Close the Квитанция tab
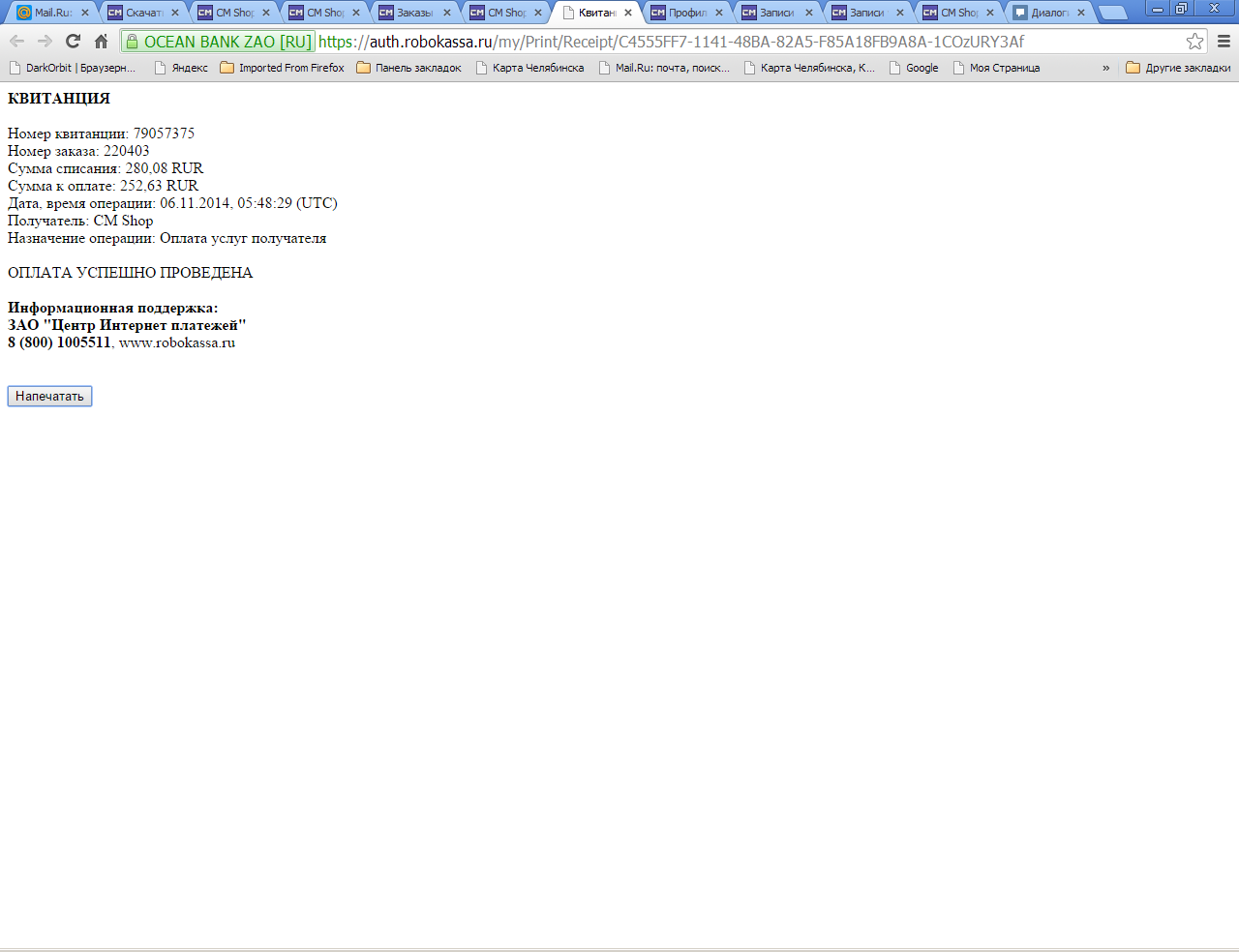Screen dimensions: 1239x952 click(x=628, y=13)
